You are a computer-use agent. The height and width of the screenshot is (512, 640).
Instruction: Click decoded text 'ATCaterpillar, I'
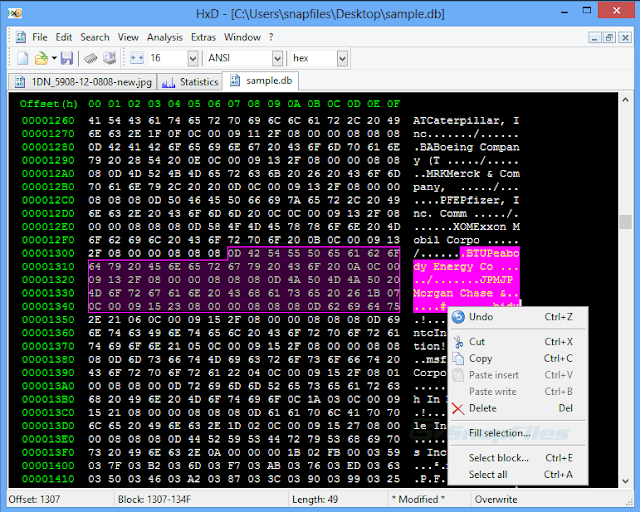tap(466, 120)
